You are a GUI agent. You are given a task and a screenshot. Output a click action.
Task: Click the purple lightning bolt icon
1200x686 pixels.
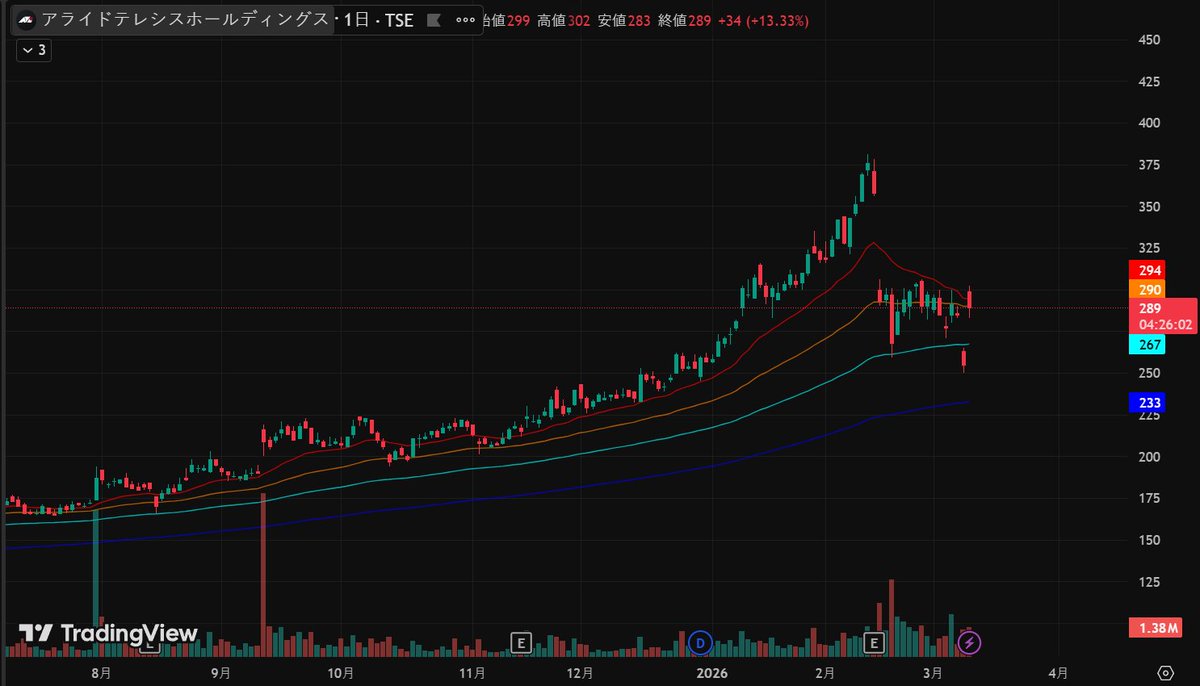coord(968,642)
